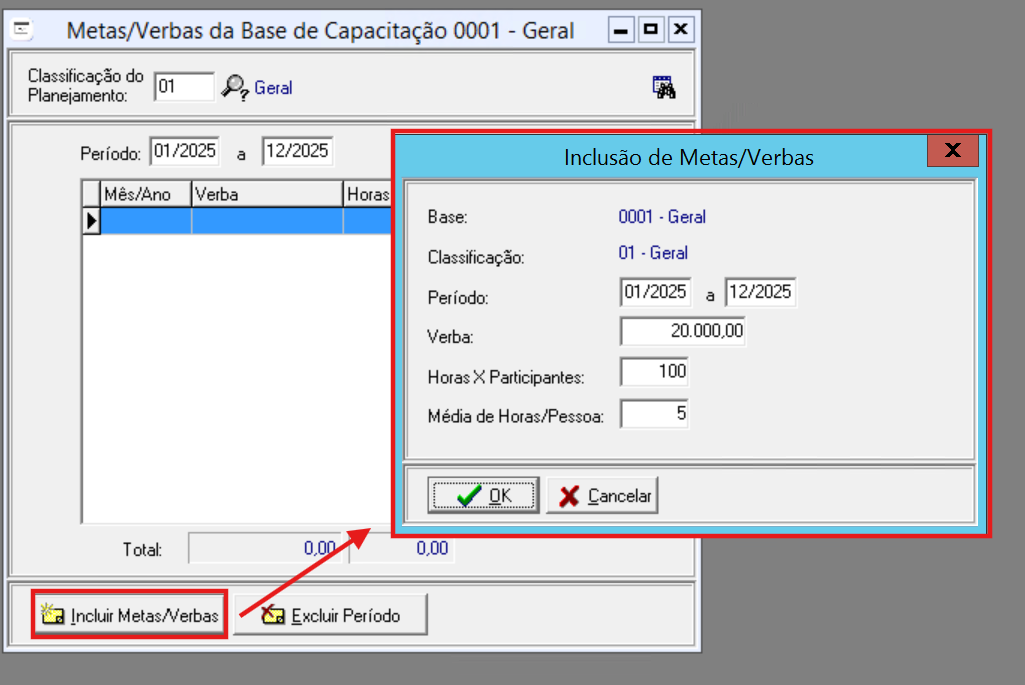Click the Cancelar button
The width and height of the screenshot is (1025, 685).
click(603, 496)
